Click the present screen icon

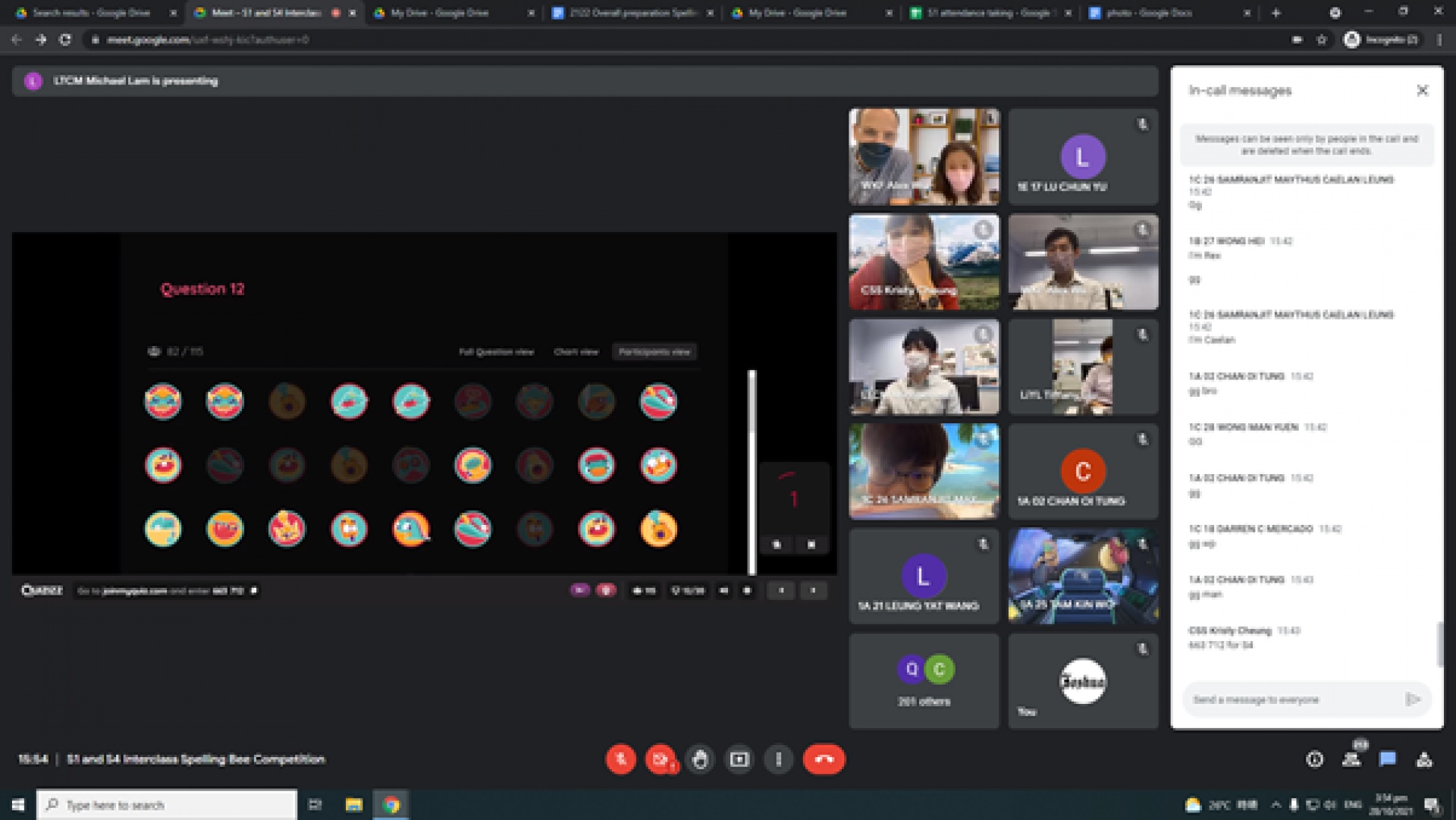739,759
